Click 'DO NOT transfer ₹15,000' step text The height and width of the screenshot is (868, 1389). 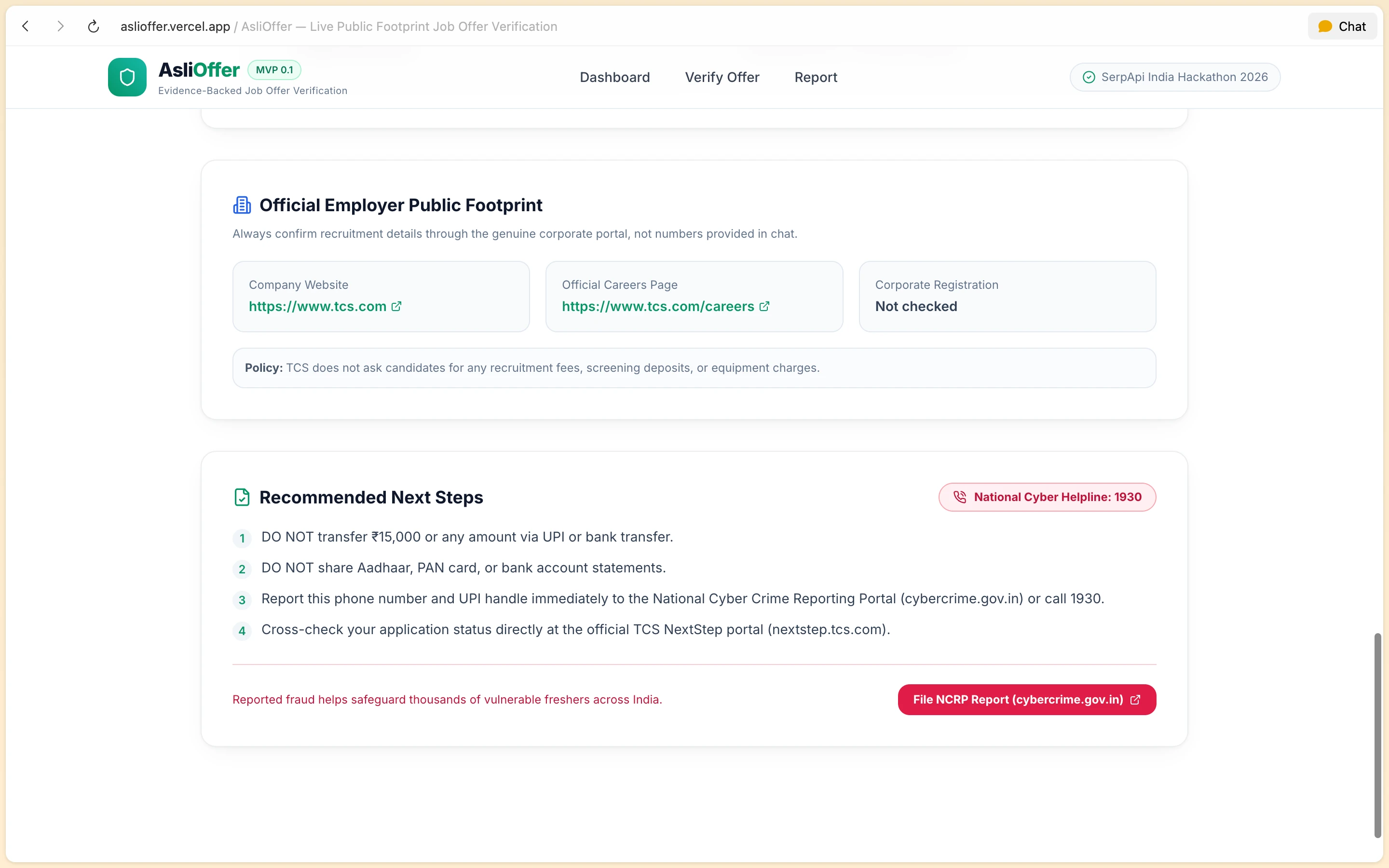tap(467, 537)
